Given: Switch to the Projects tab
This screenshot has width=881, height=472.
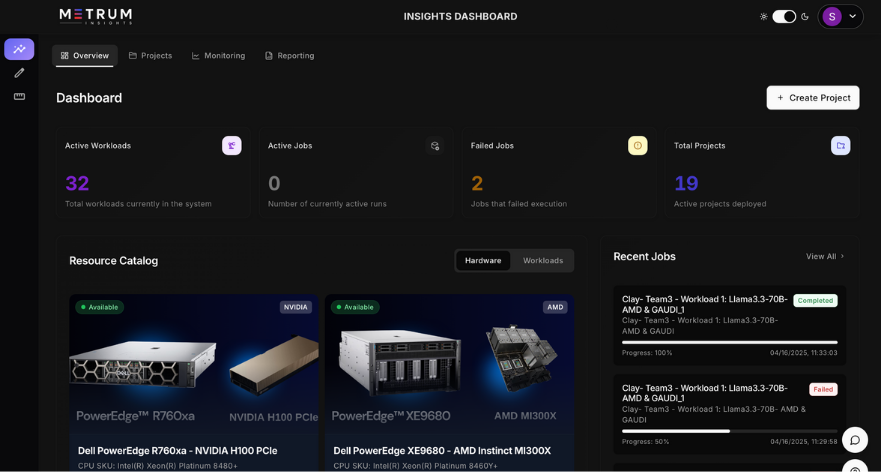Looking at the screenshot, I should [151, 56].
